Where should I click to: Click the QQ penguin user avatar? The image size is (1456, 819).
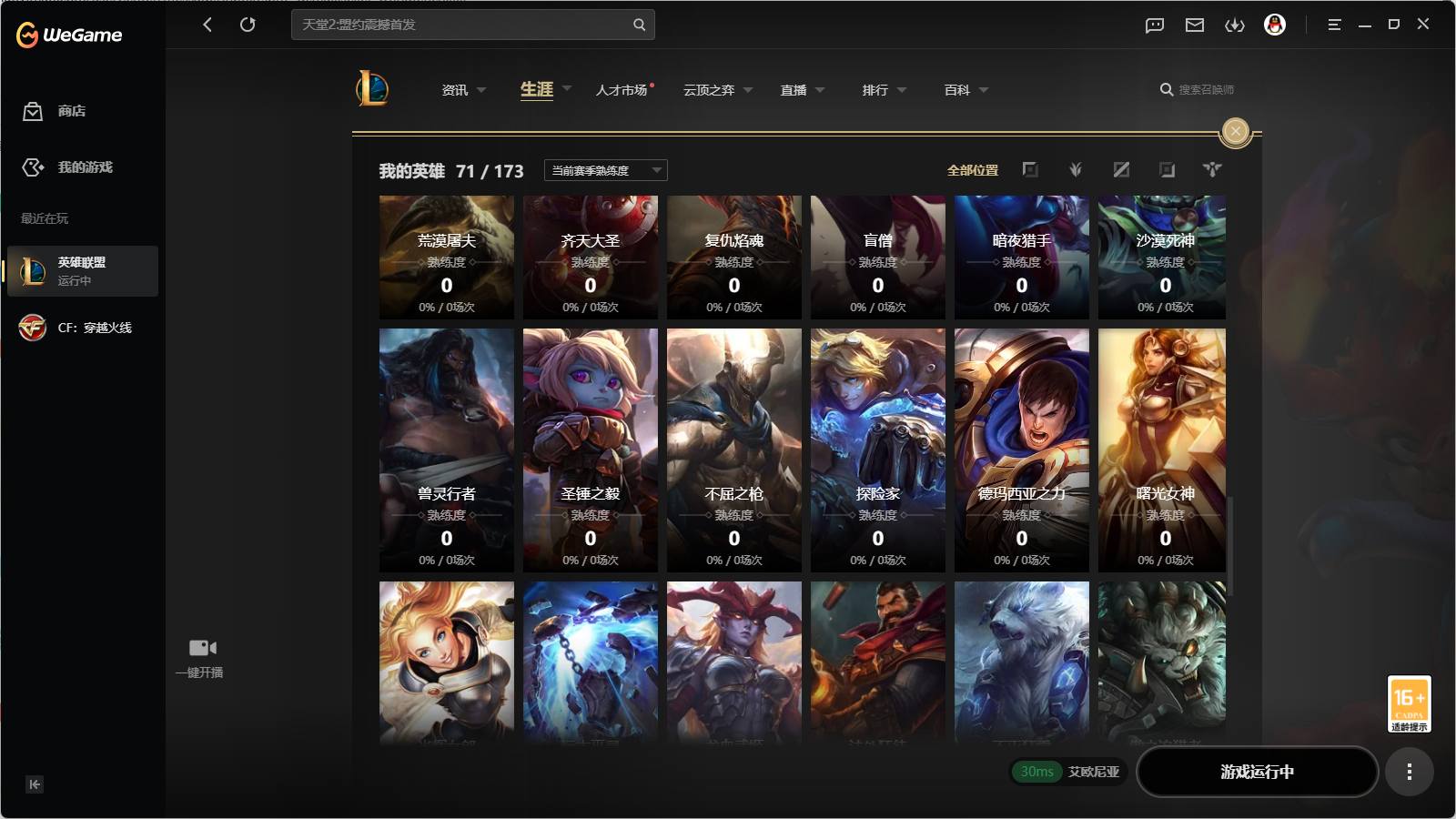click(1275, 25)
